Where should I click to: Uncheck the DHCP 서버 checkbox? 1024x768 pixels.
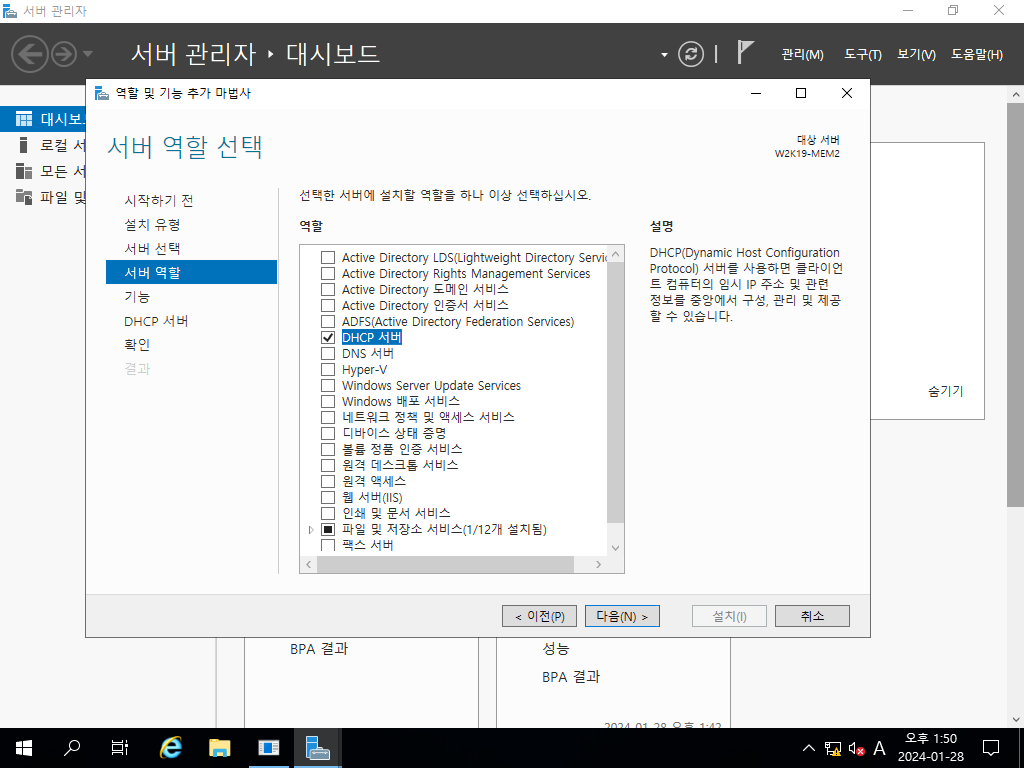point(328,338)
